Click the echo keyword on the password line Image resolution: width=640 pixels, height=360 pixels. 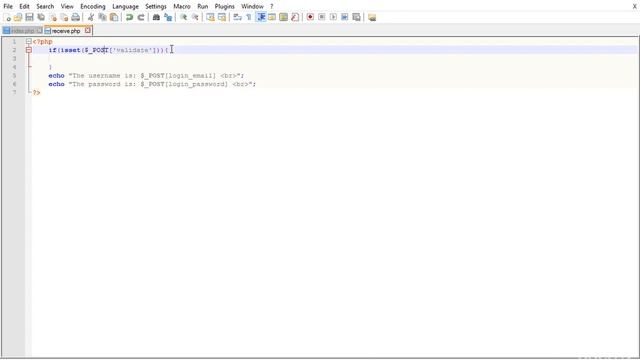click(x=56, y=84)
